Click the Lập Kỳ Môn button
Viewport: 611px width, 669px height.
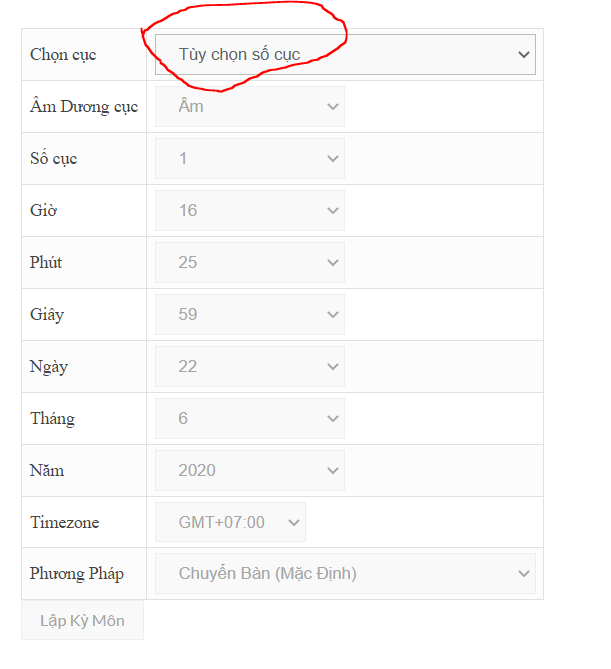point(82,620)
